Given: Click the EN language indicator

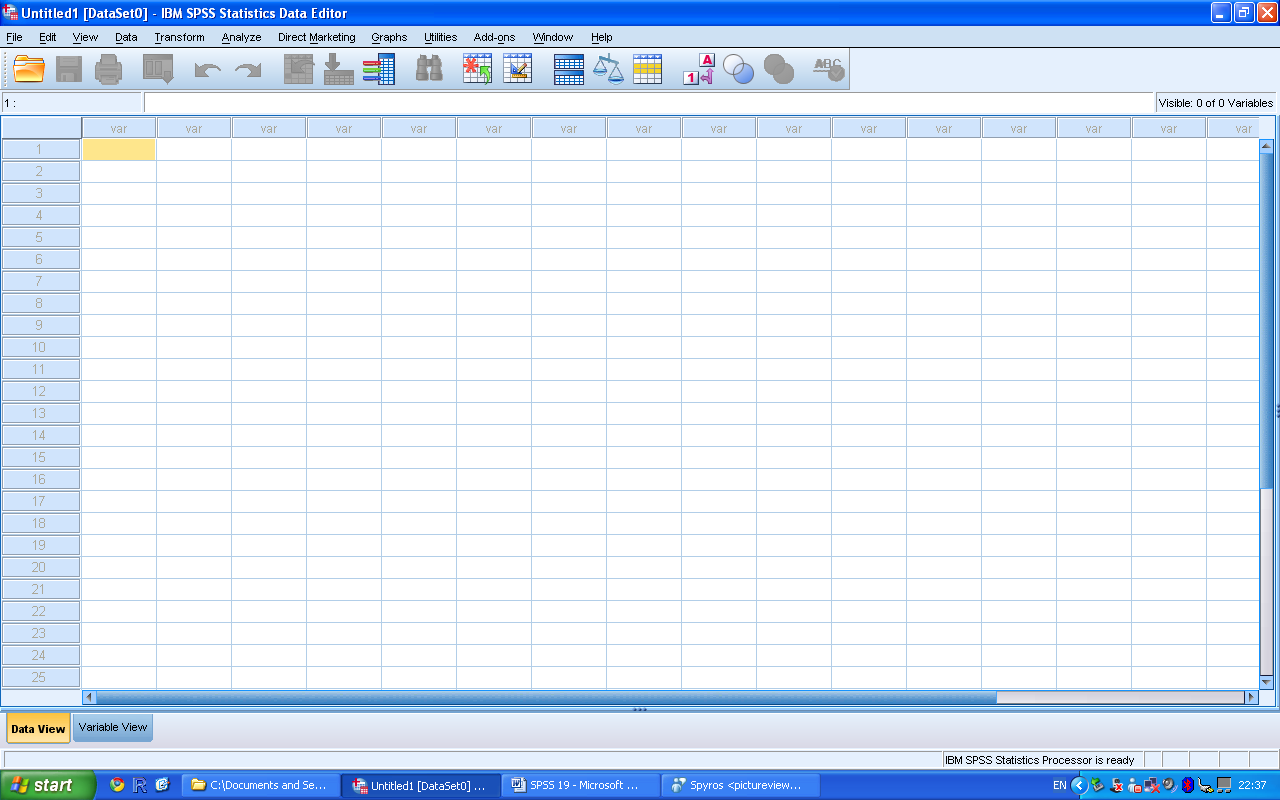Looking at the screenshot, I should tap(1059, 785).
